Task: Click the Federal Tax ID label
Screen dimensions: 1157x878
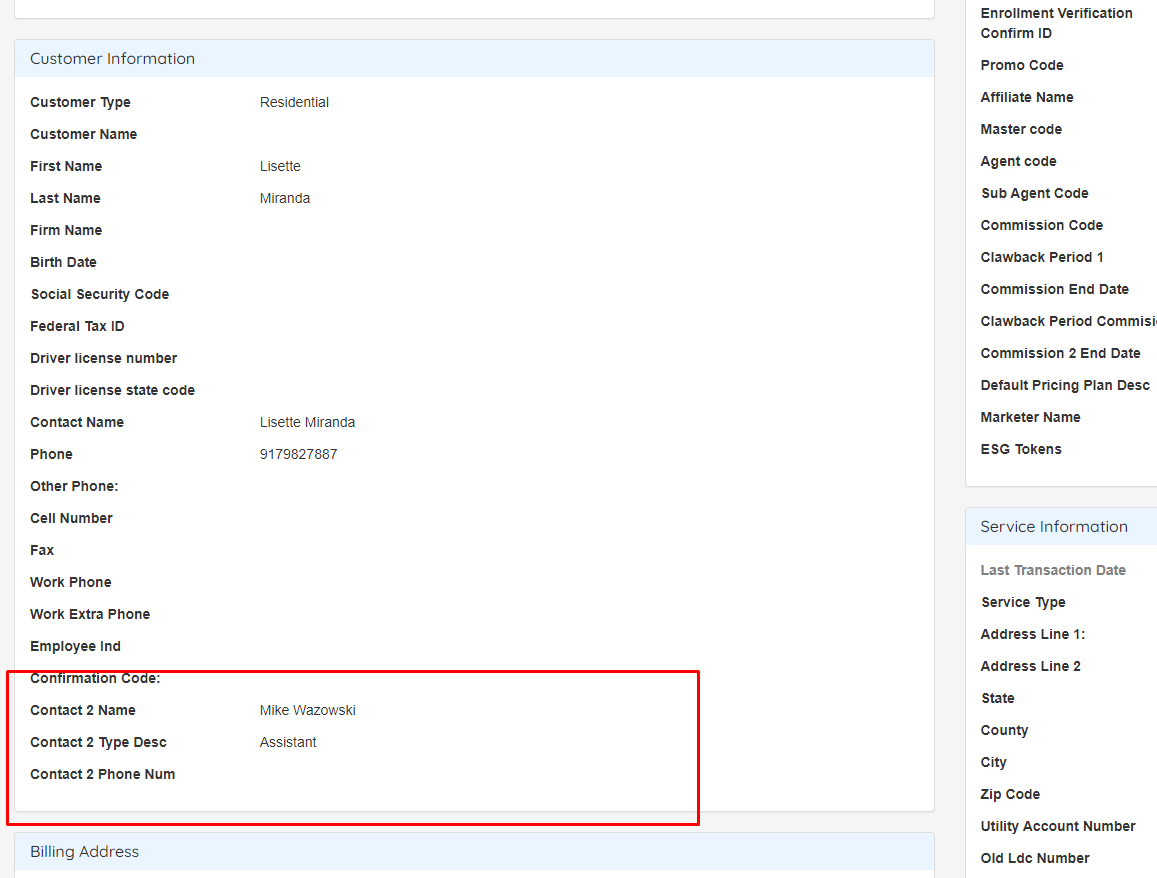Action: coord(77,326)
